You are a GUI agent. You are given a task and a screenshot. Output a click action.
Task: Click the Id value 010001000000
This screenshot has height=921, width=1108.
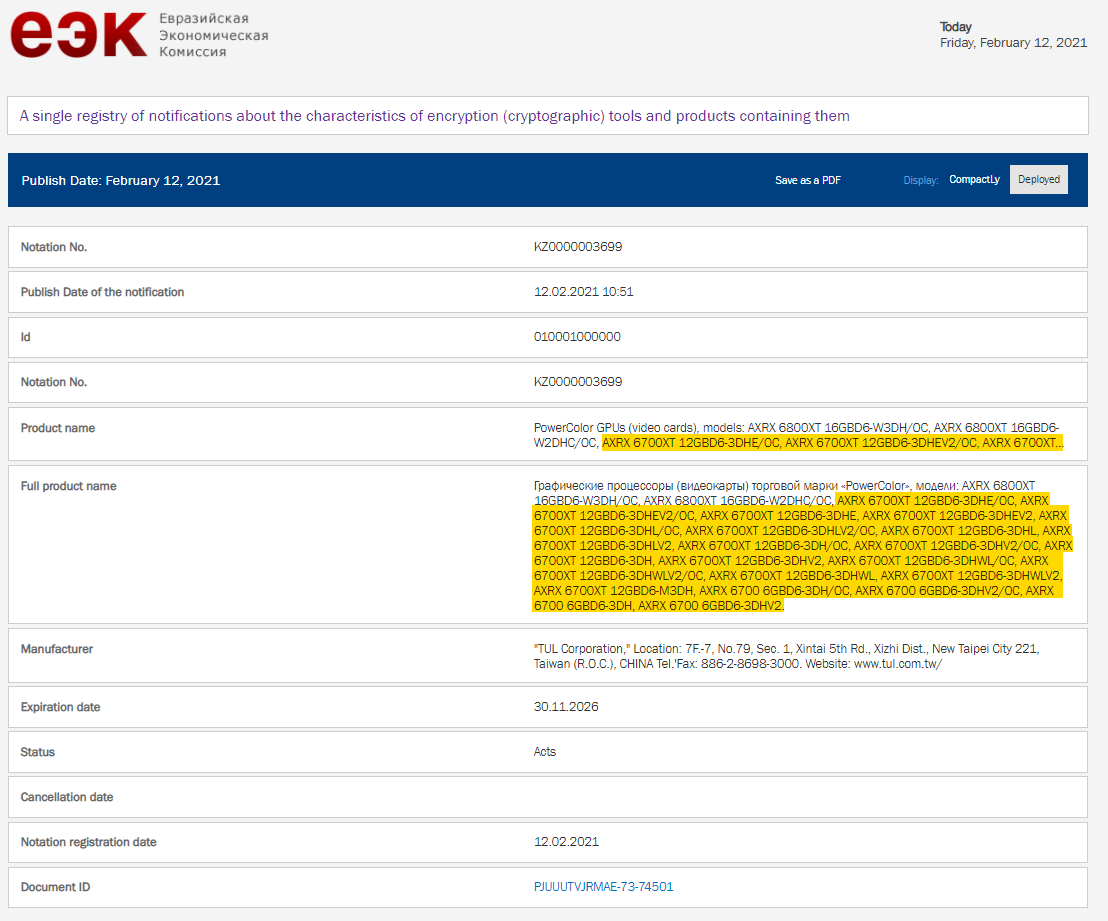[577, 336]
